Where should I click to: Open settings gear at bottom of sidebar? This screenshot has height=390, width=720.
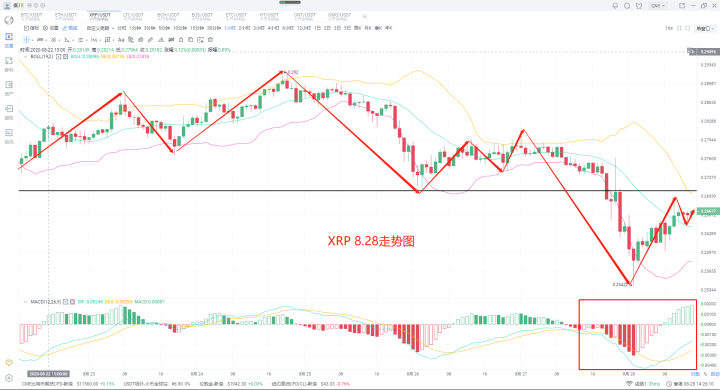coord(9,378)
